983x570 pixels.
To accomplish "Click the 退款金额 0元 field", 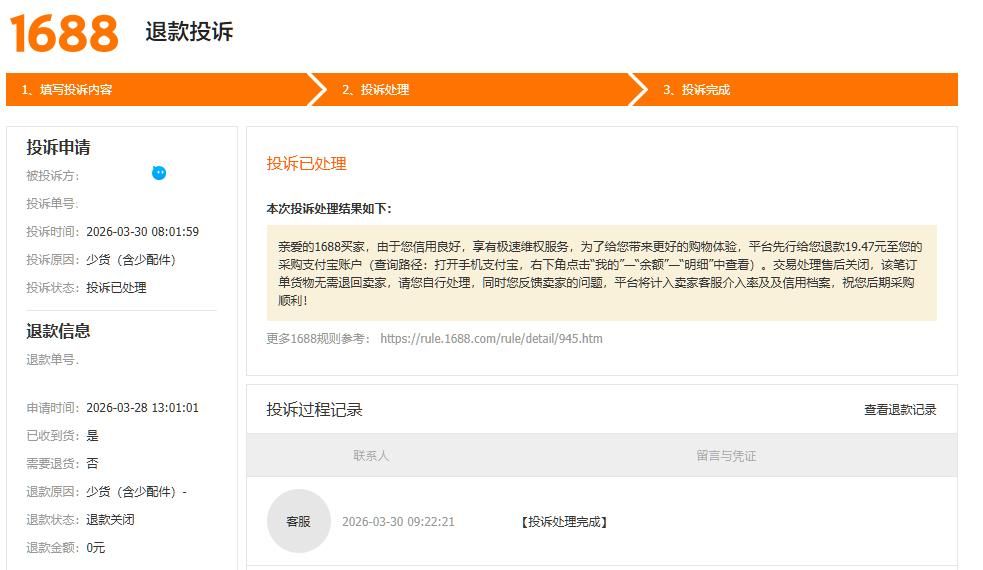I will [x=95, y=547].
